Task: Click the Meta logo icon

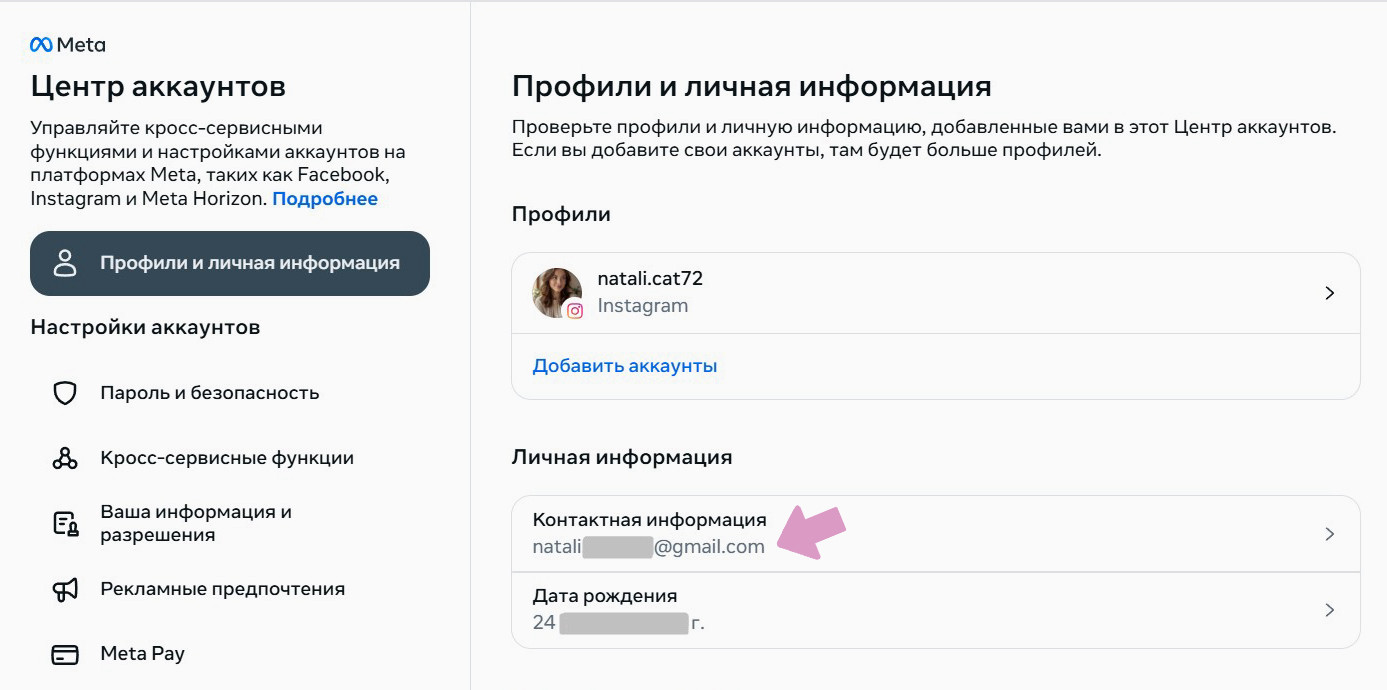Action: [44, 43]
